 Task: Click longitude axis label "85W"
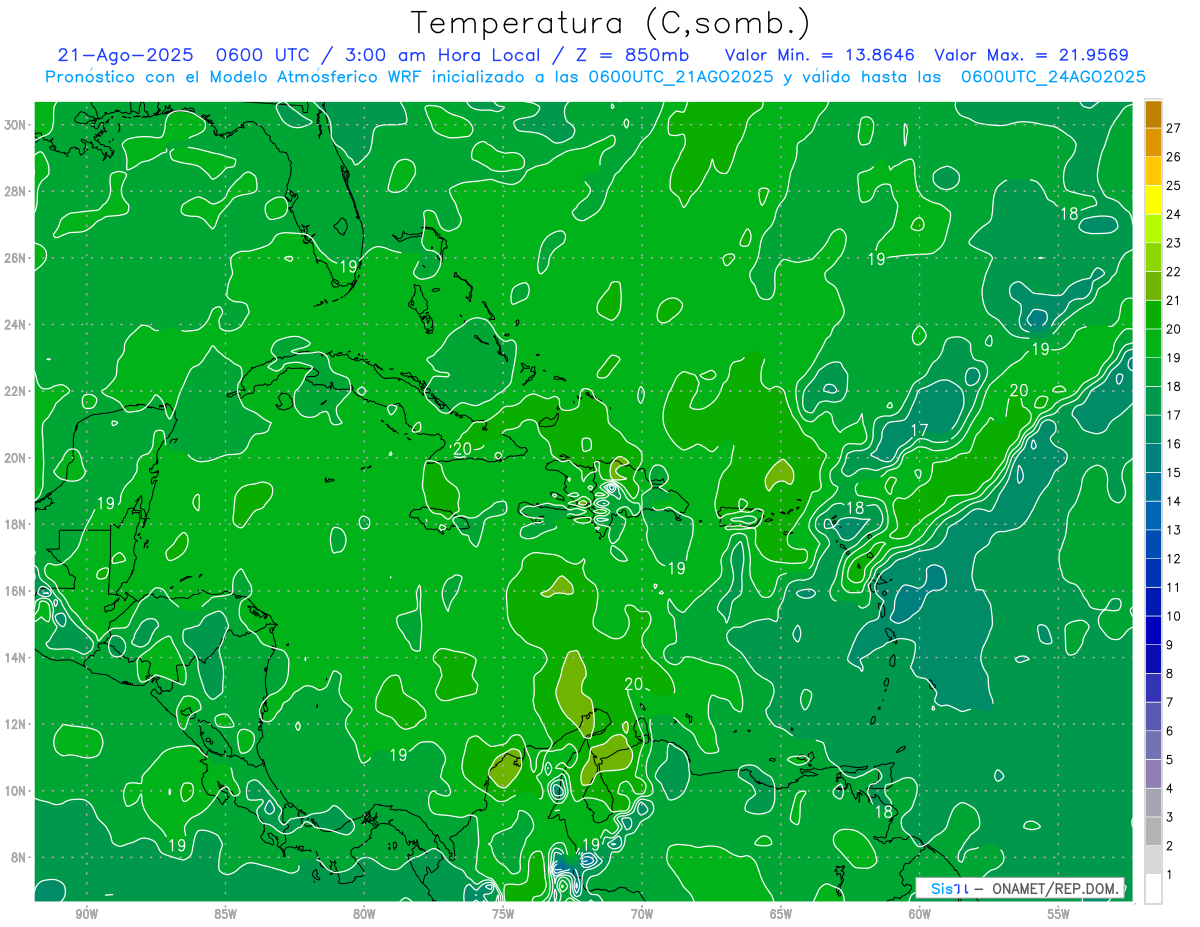225,914
